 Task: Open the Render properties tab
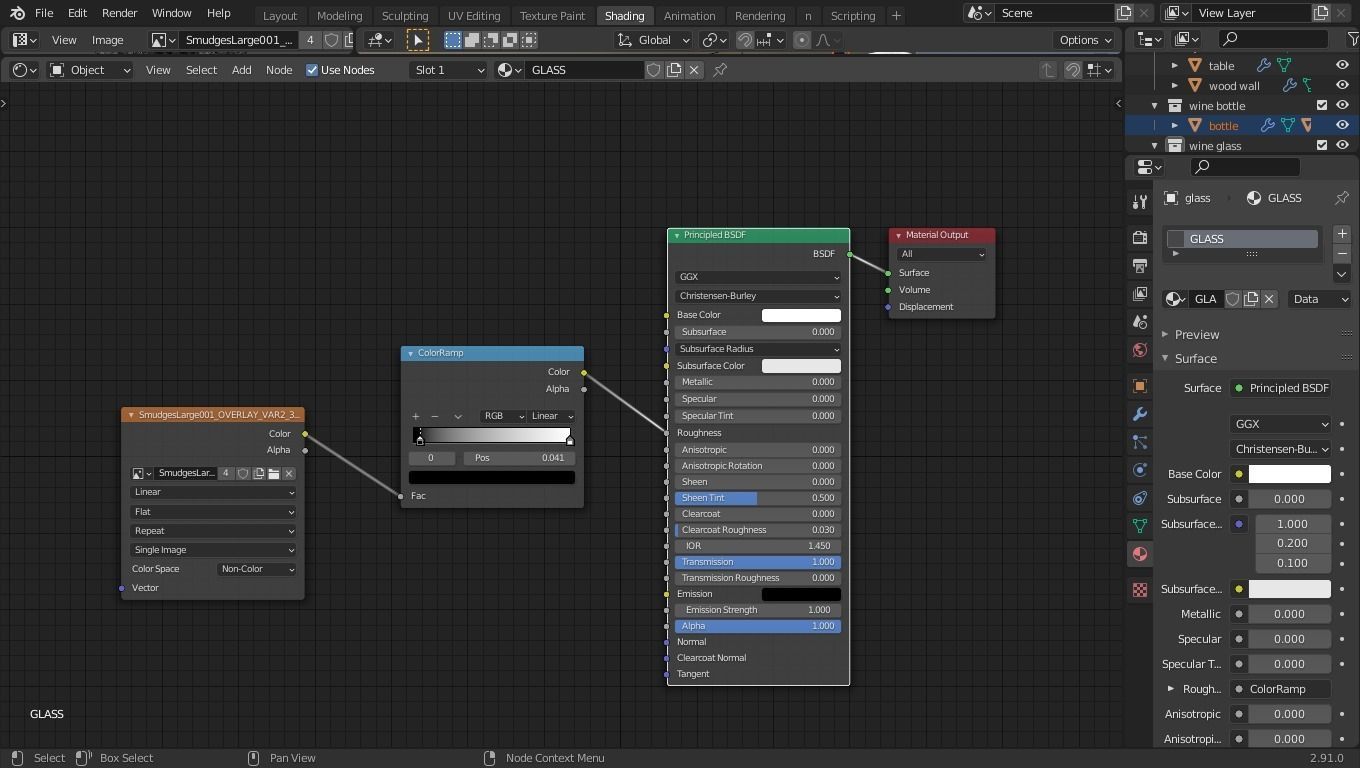(x=1139, y=238)
